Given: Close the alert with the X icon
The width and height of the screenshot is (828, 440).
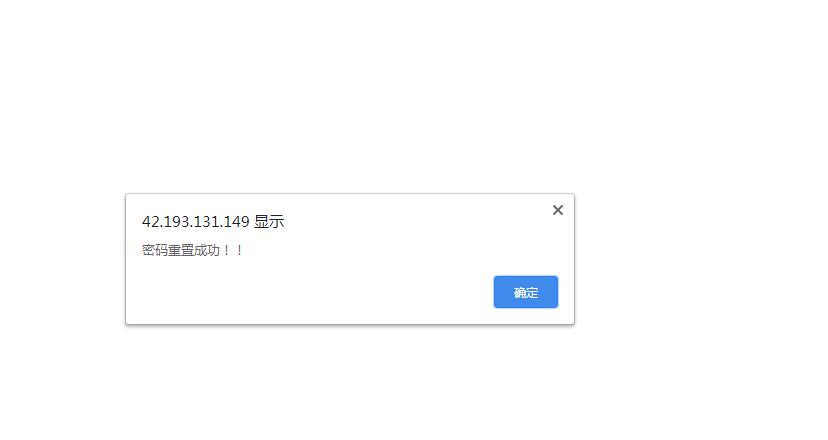Looking at the screenshot, I should click(x=558, y=210).
